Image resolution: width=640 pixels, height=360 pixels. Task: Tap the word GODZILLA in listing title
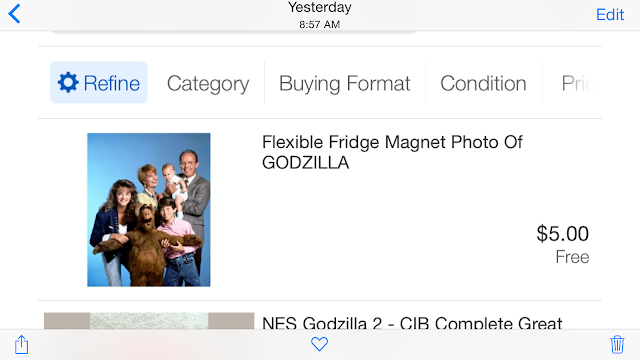(x=306, y=163)
